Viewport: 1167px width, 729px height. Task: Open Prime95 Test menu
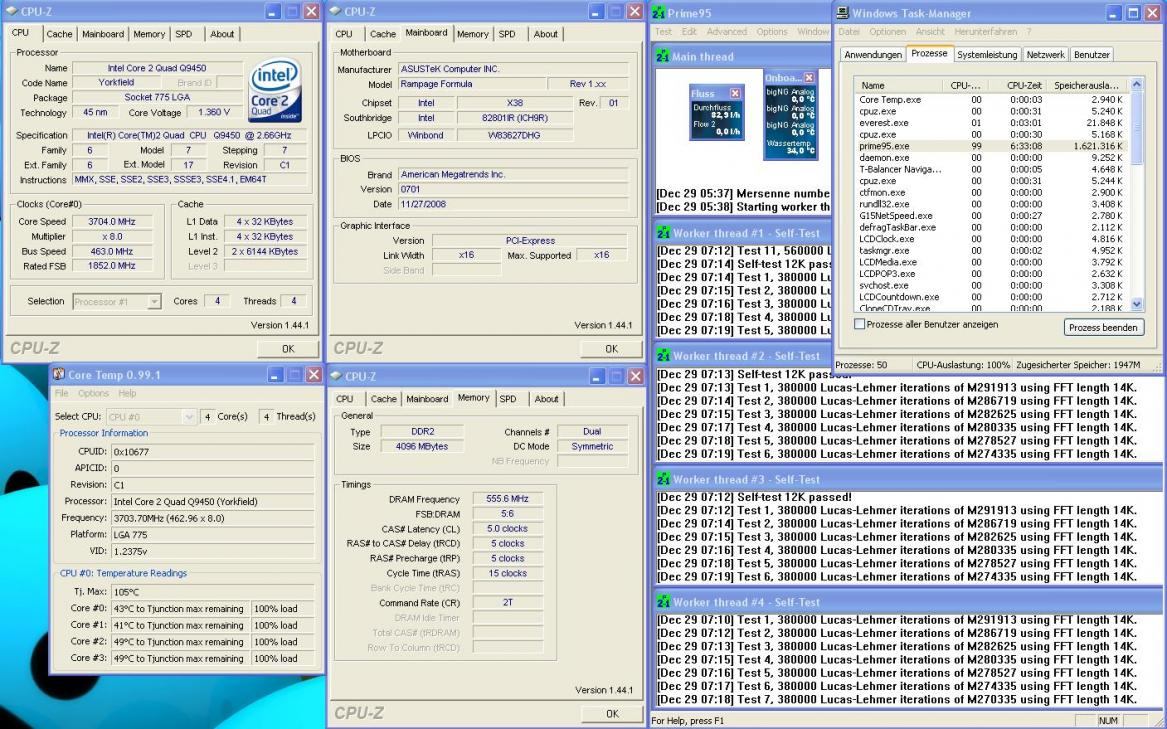[x=663, y=32]
